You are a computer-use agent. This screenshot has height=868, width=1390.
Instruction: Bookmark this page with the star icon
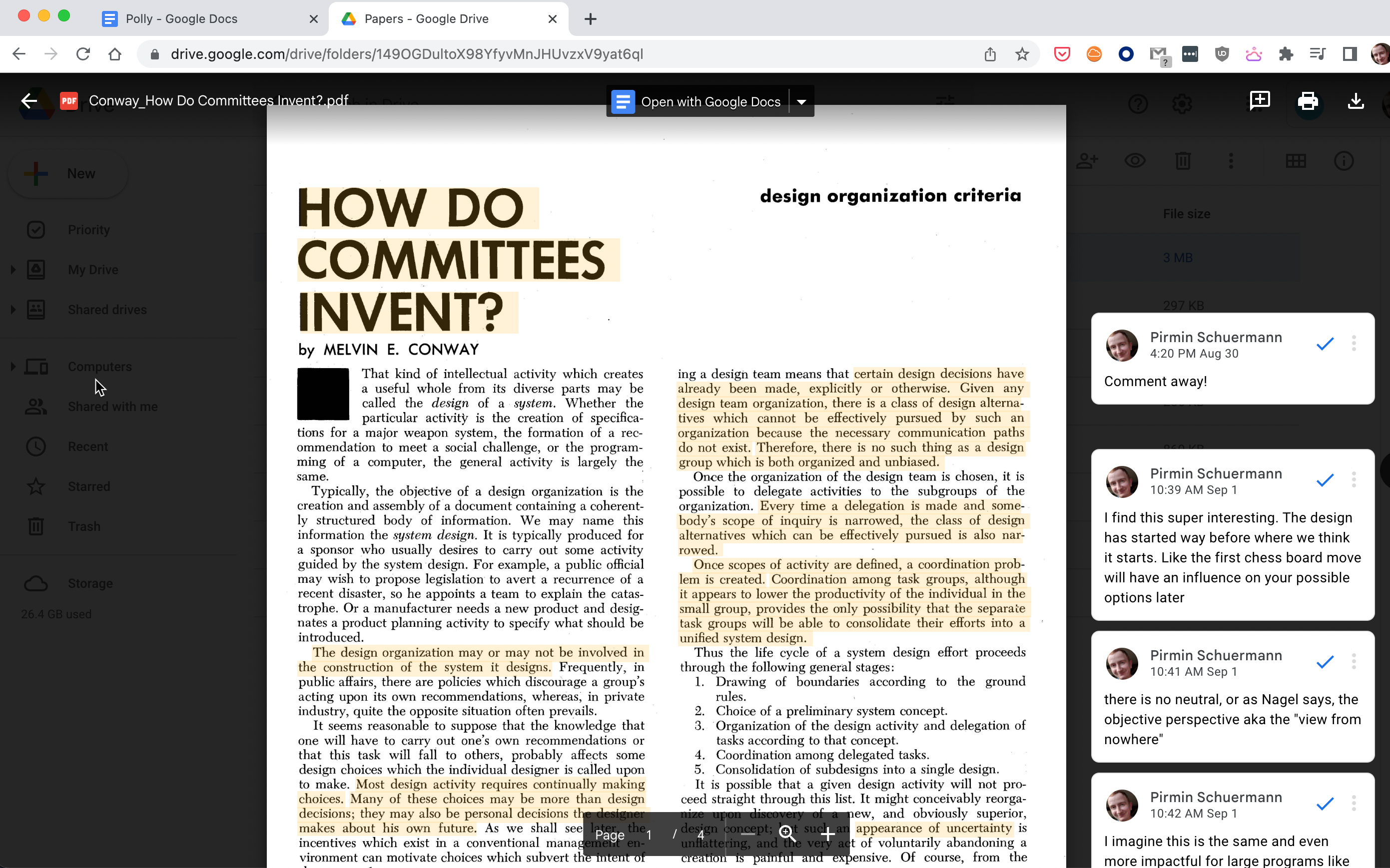(1022, 54)
